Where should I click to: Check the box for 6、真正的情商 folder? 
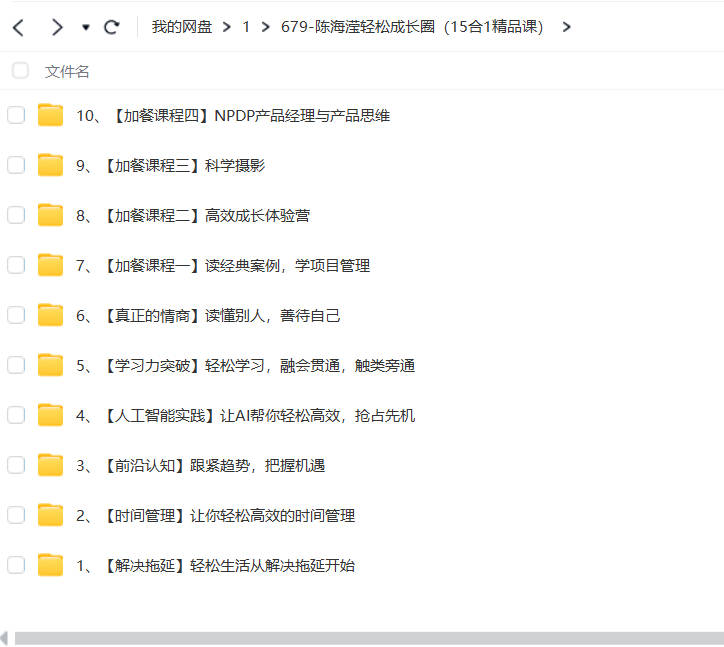[16, 315]
